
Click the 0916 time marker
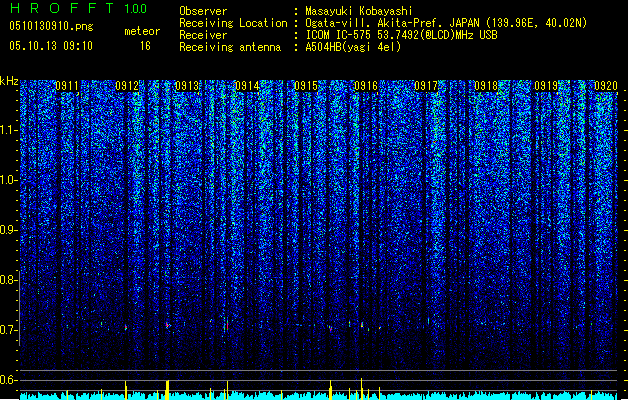[x=366, y=86]
